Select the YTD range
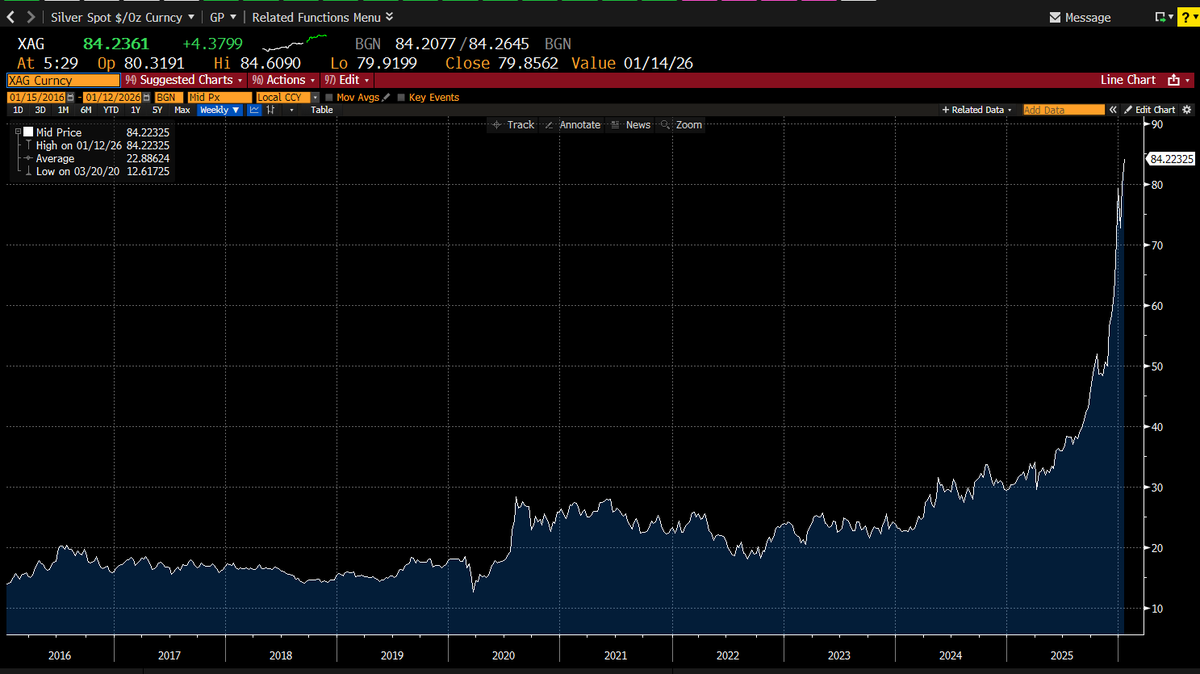 111,110
